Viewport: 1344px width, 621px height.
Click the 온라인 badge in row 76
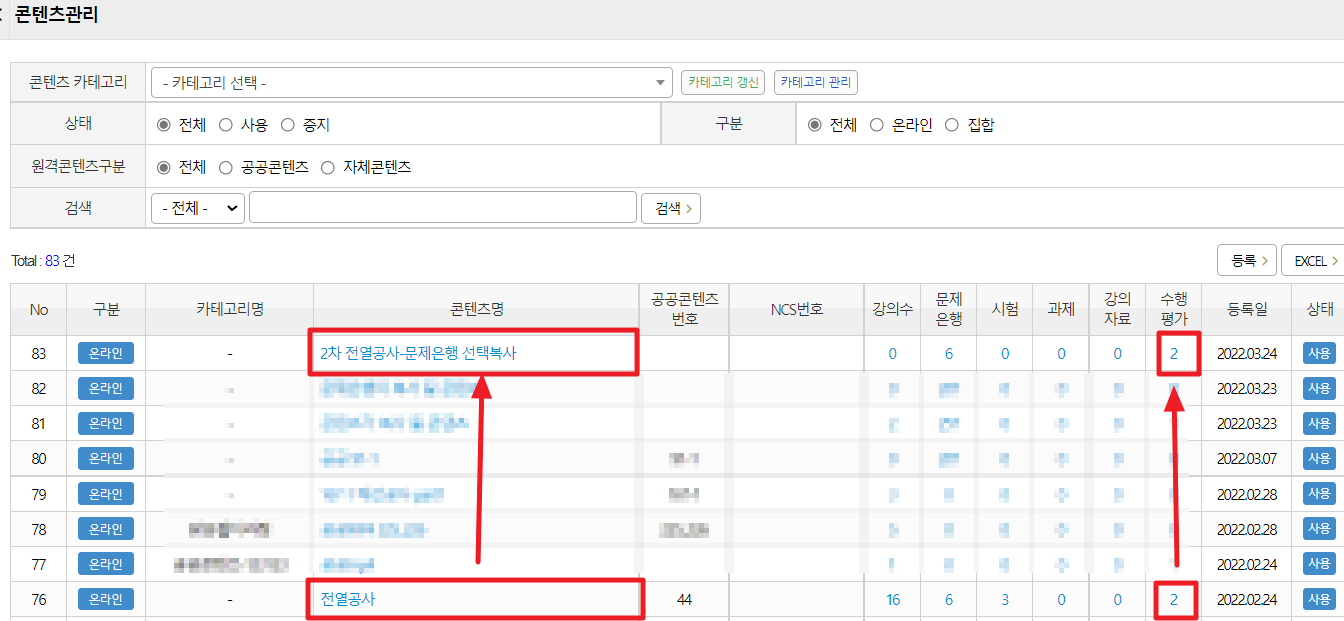(x=106, y=600)
